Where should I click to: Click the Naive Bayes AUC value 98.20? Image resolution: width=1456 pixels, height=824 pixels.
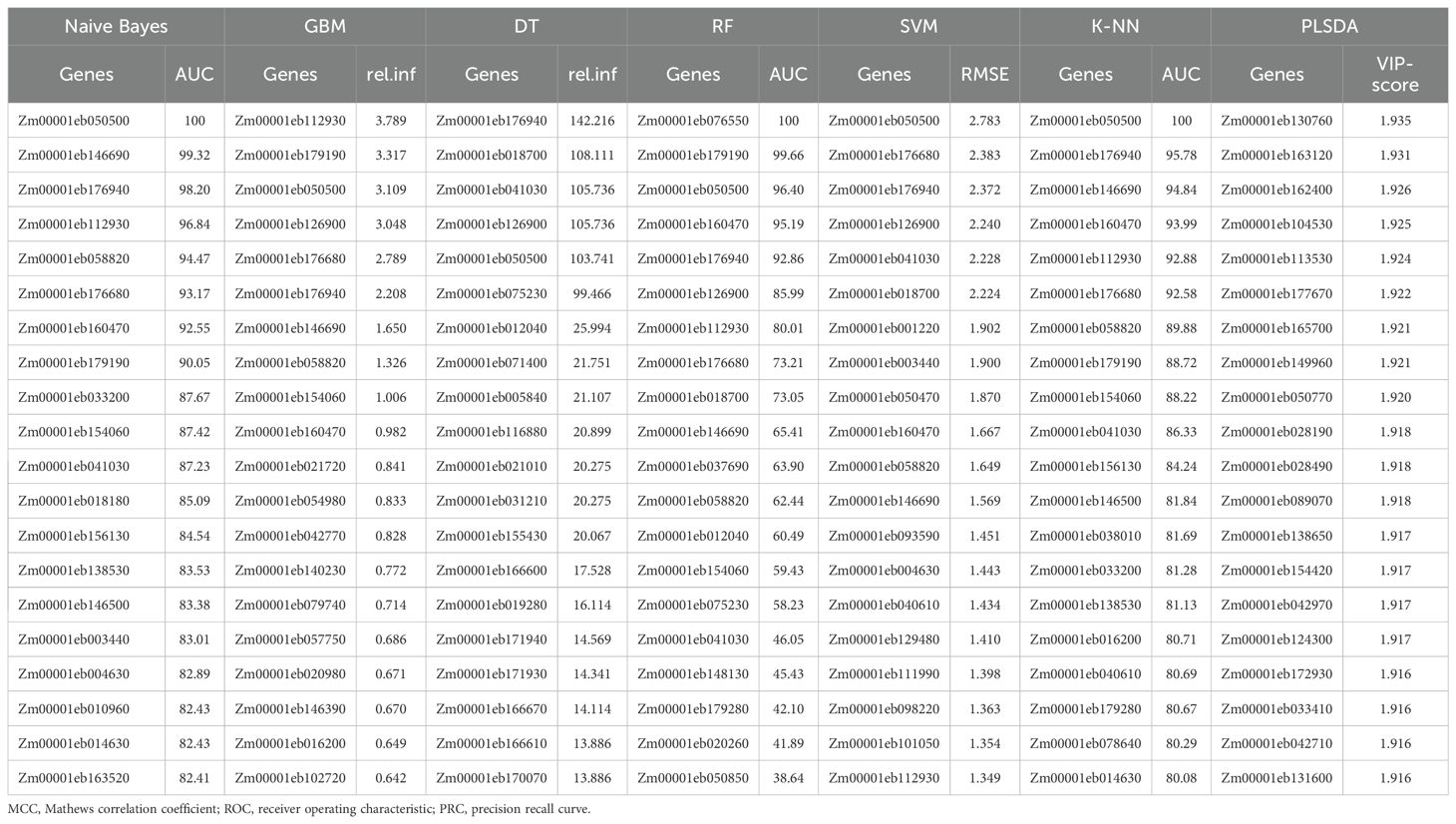click(x=194, y=190)
